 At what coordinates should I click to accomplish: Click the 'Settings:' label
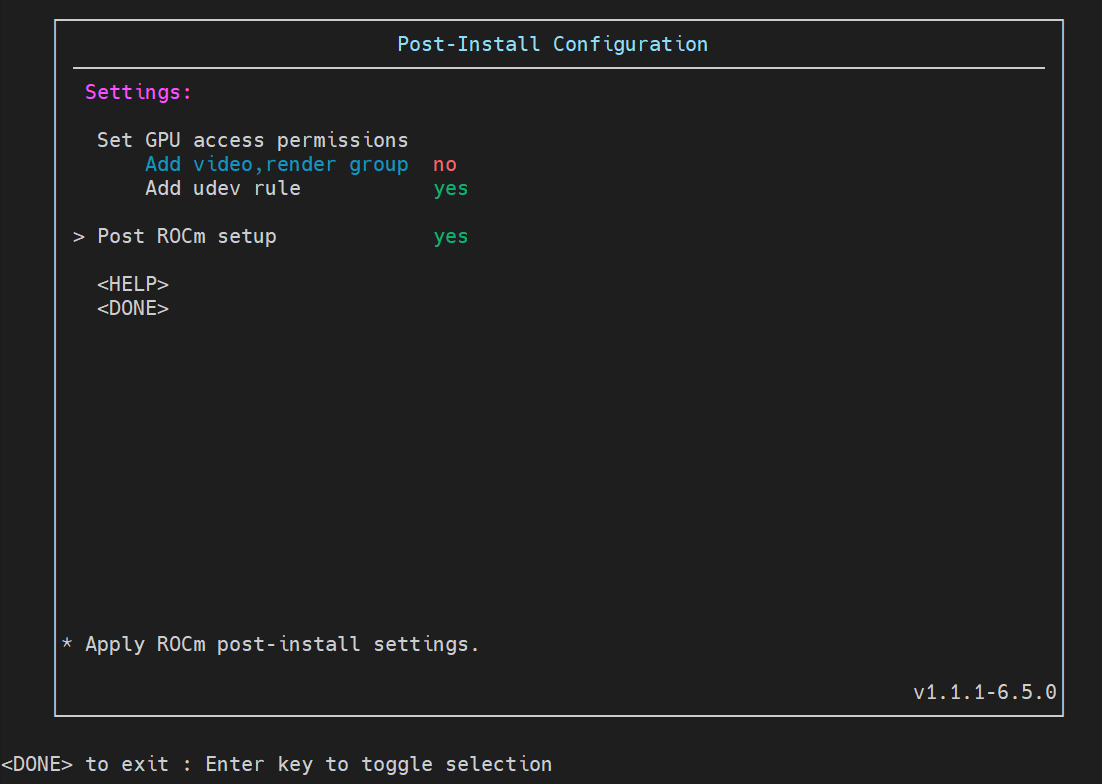click(138, 92)
